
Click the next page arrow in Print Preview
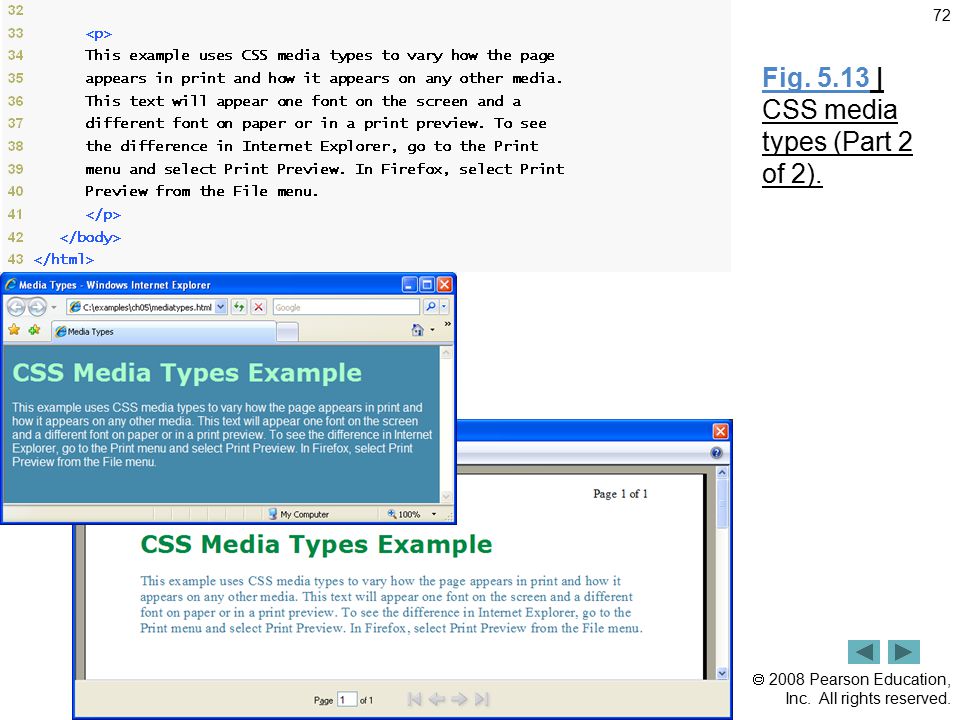coord(459,699)
